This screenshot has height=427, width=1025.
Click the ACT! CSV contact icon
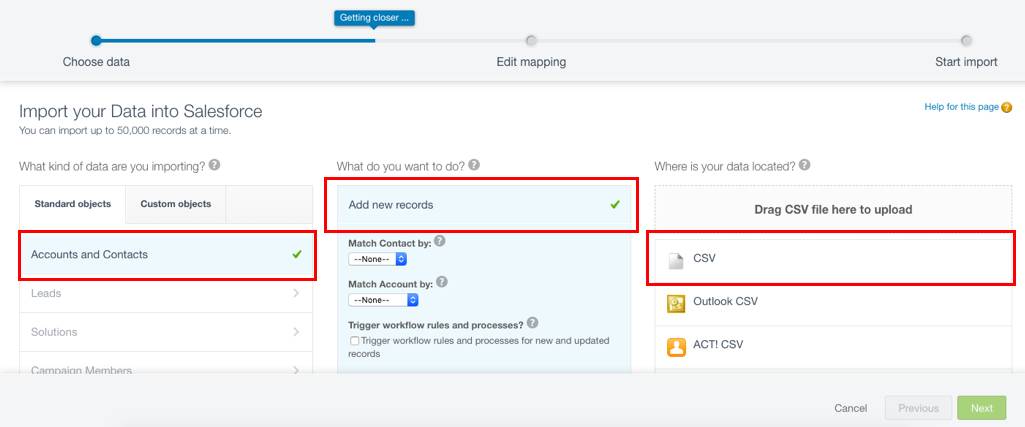676,347
